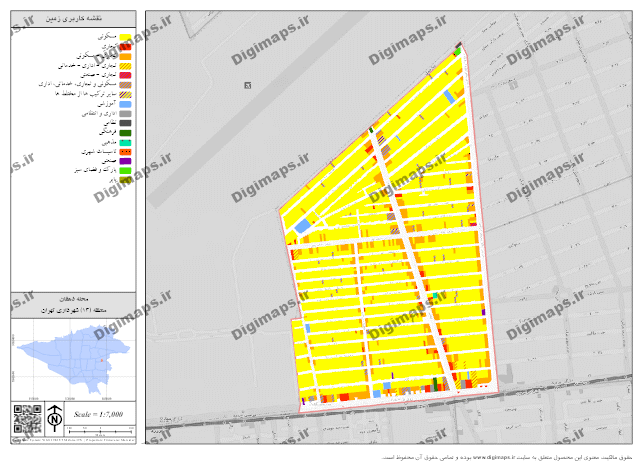
Task: Click the bright green park legend swatch
Action: [x=125, y=171]
